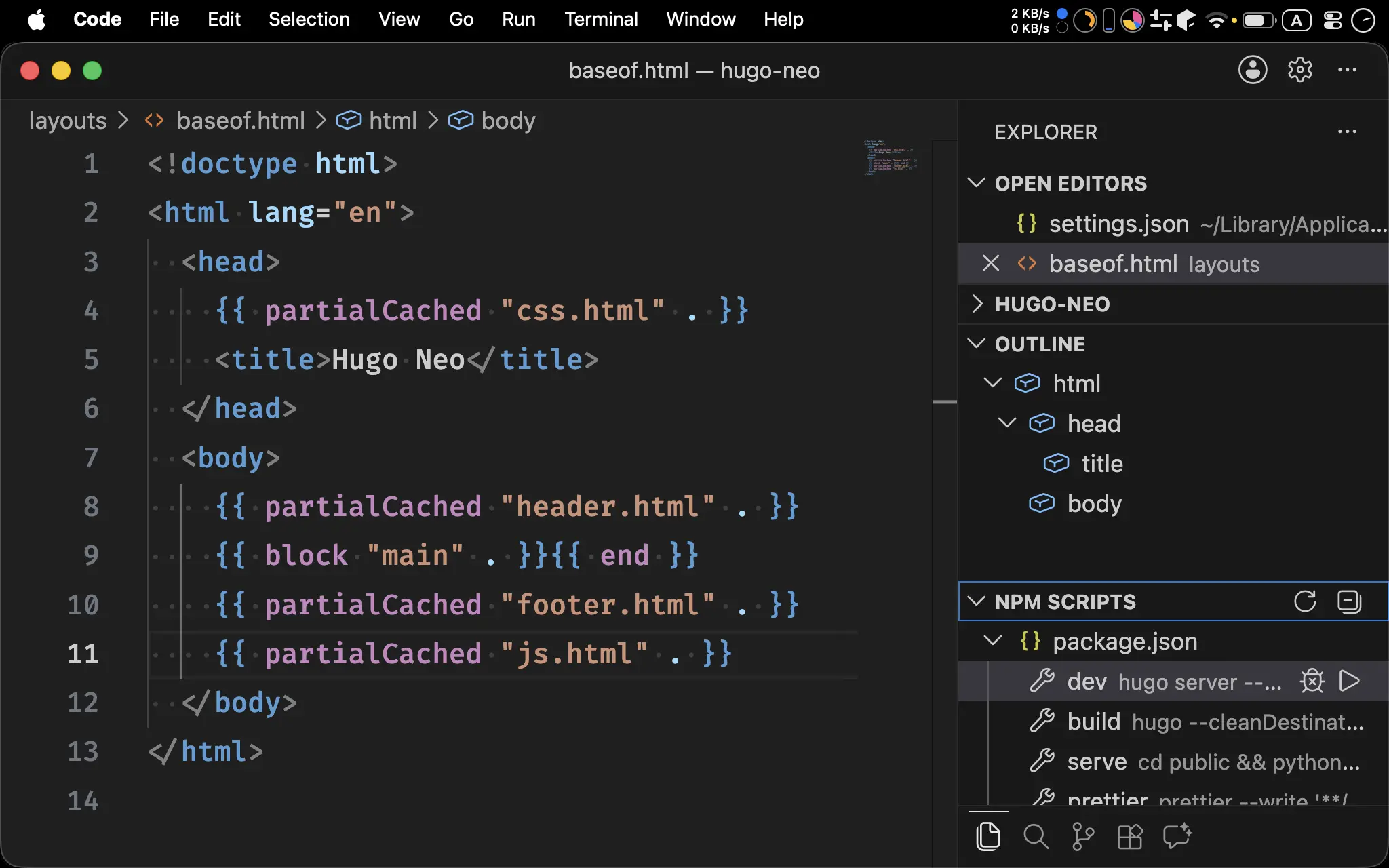Open the File menu
The height and width of the screenshot is (868, 1389).
click(164, 20)
